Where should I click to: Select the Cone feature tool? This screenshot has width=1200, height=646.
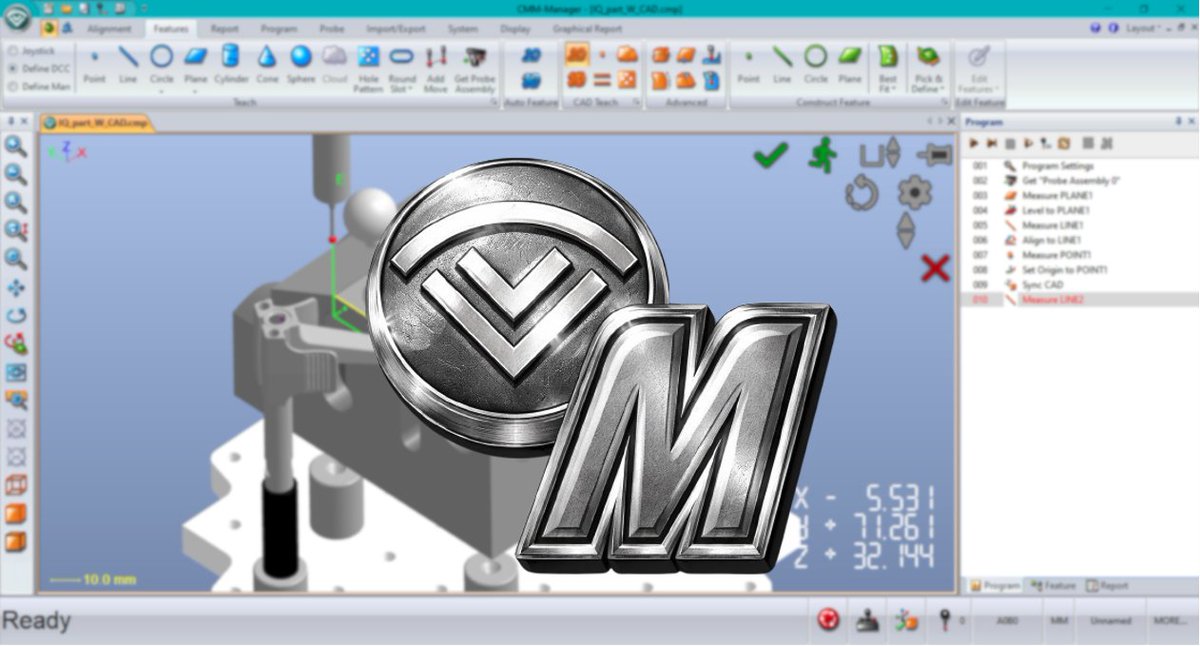click(267, 64)
